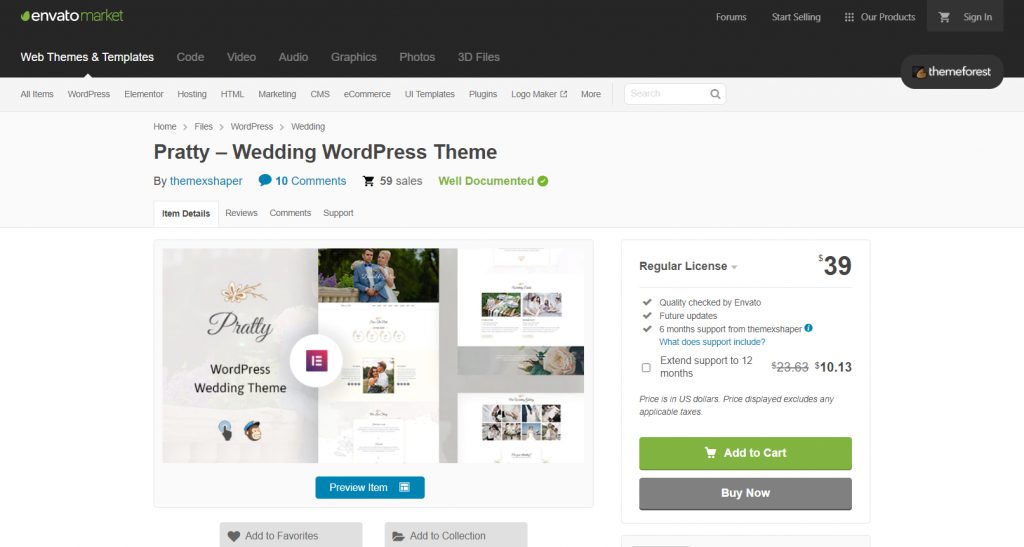
Task: Click the heart icon on Add to Favorites
Action: point(234,536)
